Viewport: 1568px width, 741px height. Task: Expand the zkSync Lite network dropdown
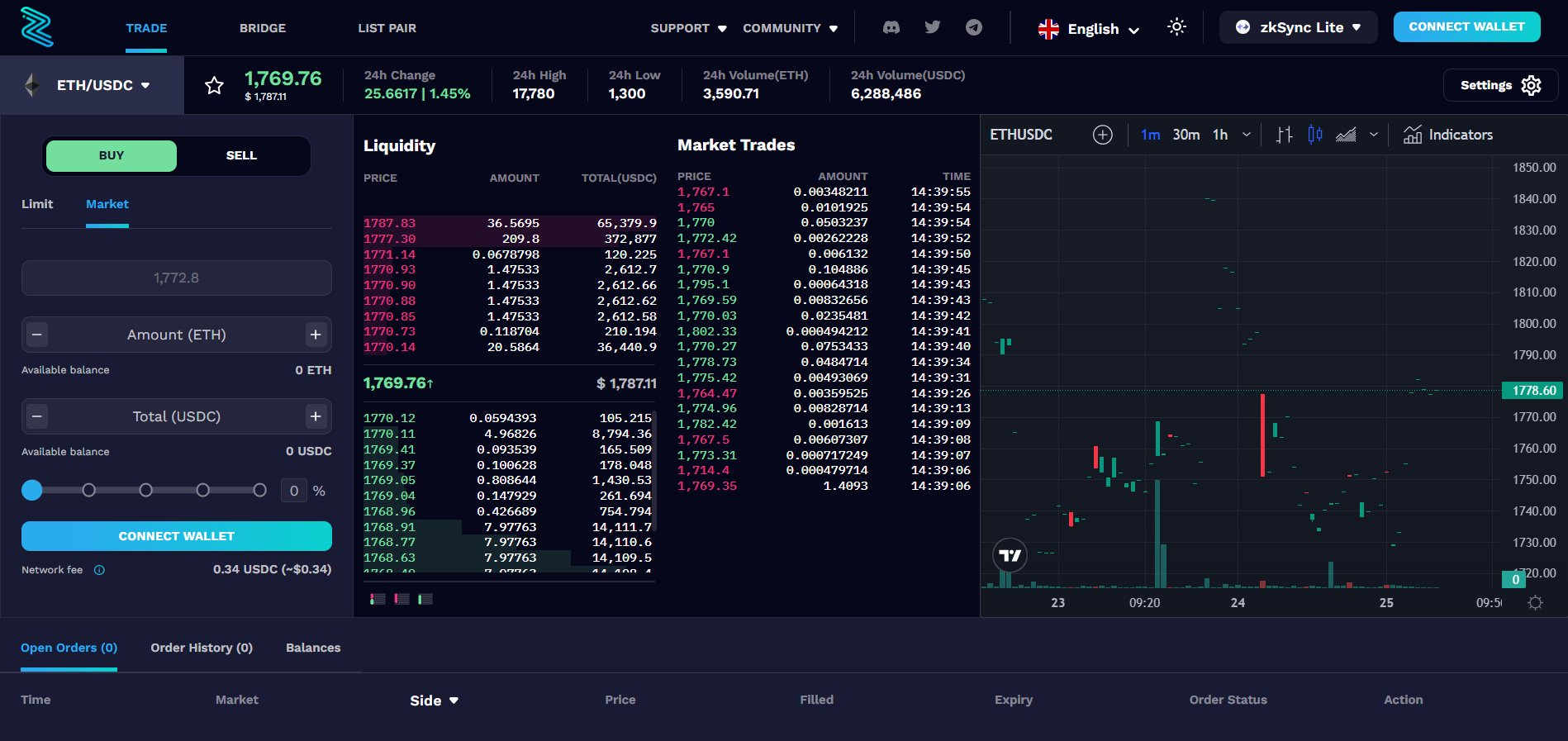coord(1298,27)
